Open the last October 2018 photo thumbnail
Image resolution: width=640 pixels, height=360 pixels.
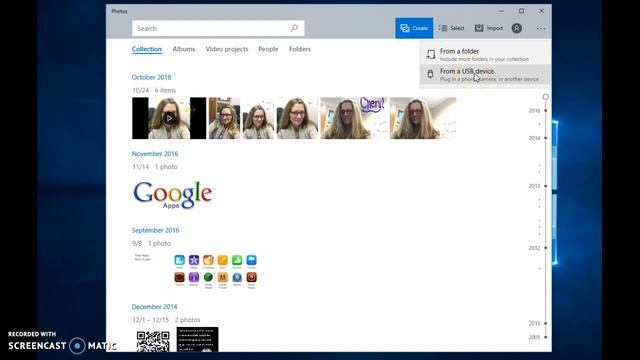click(423, 118)
